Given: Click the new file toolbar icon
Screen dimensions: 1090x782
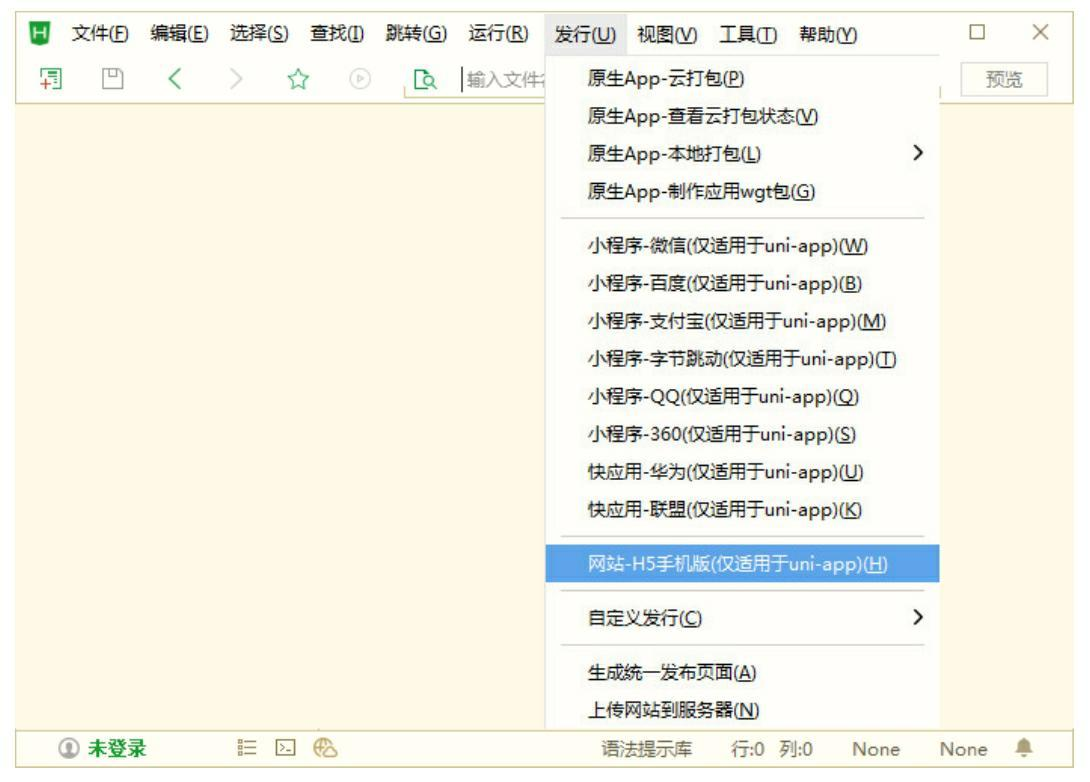Looking at the screenshot, I should pos(51,79).
